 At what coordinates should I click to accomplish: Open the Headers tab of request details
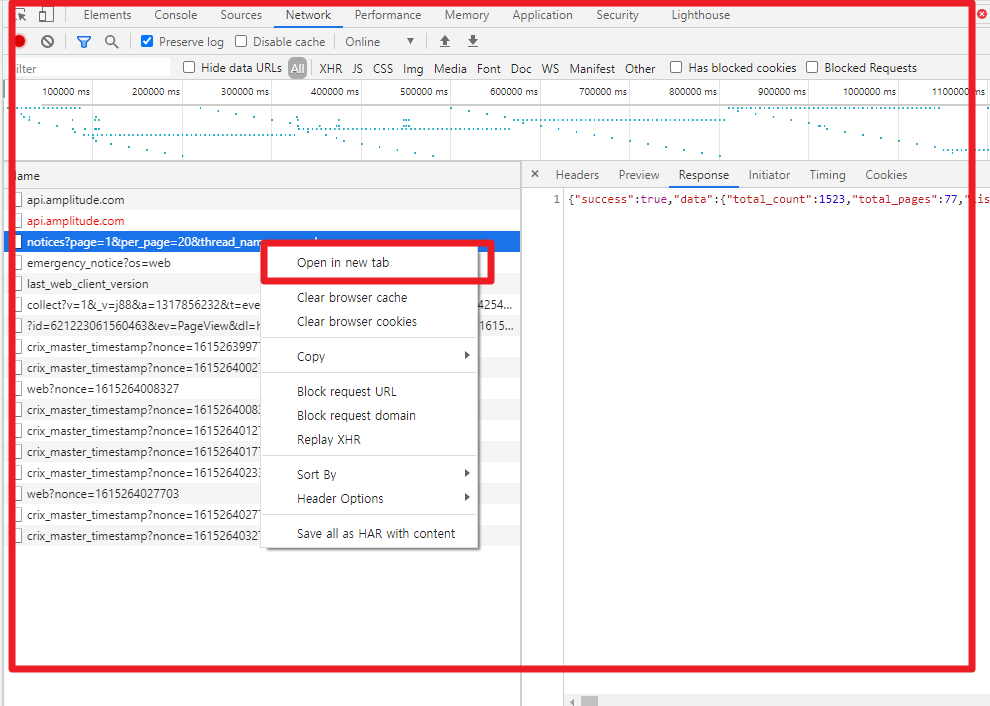point(577,175)
